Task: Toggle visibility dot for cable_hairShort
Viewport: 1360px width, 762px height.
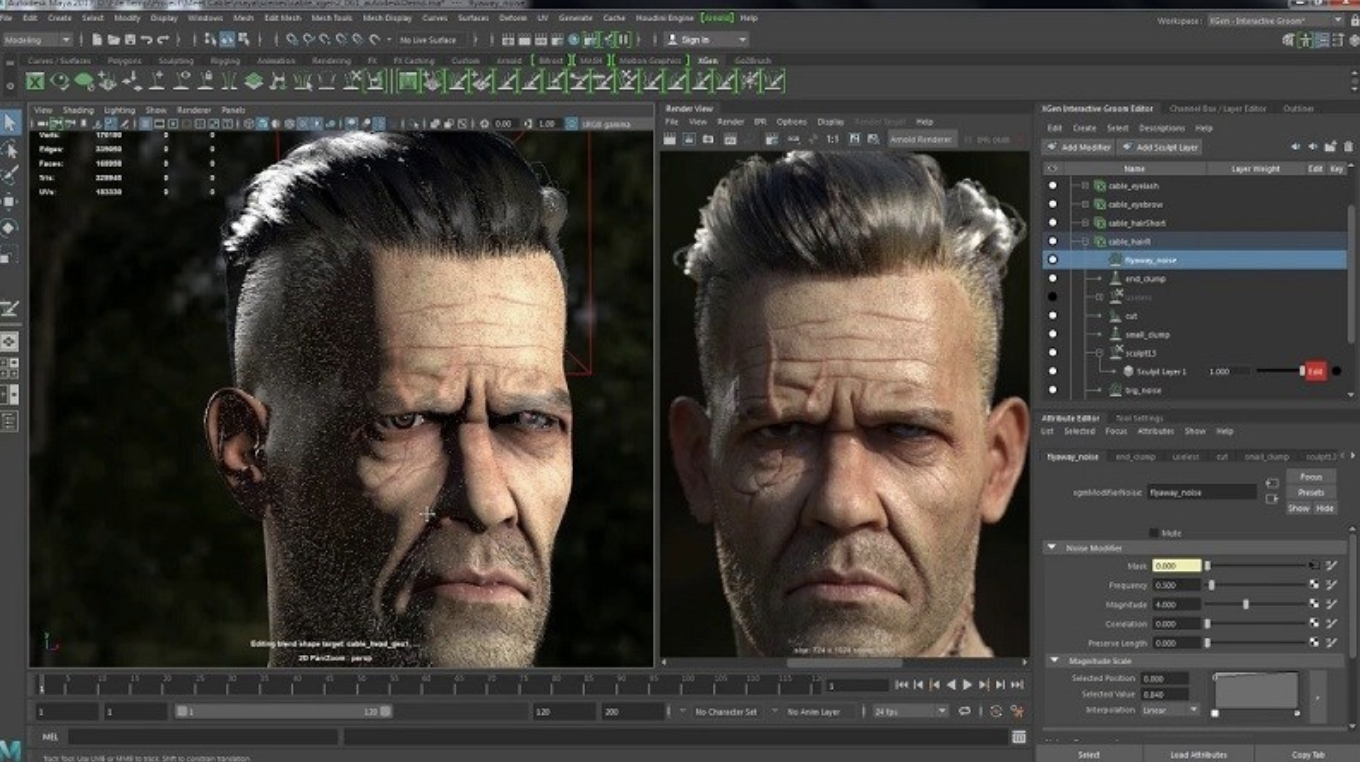Action: [x=1052, y=223]
